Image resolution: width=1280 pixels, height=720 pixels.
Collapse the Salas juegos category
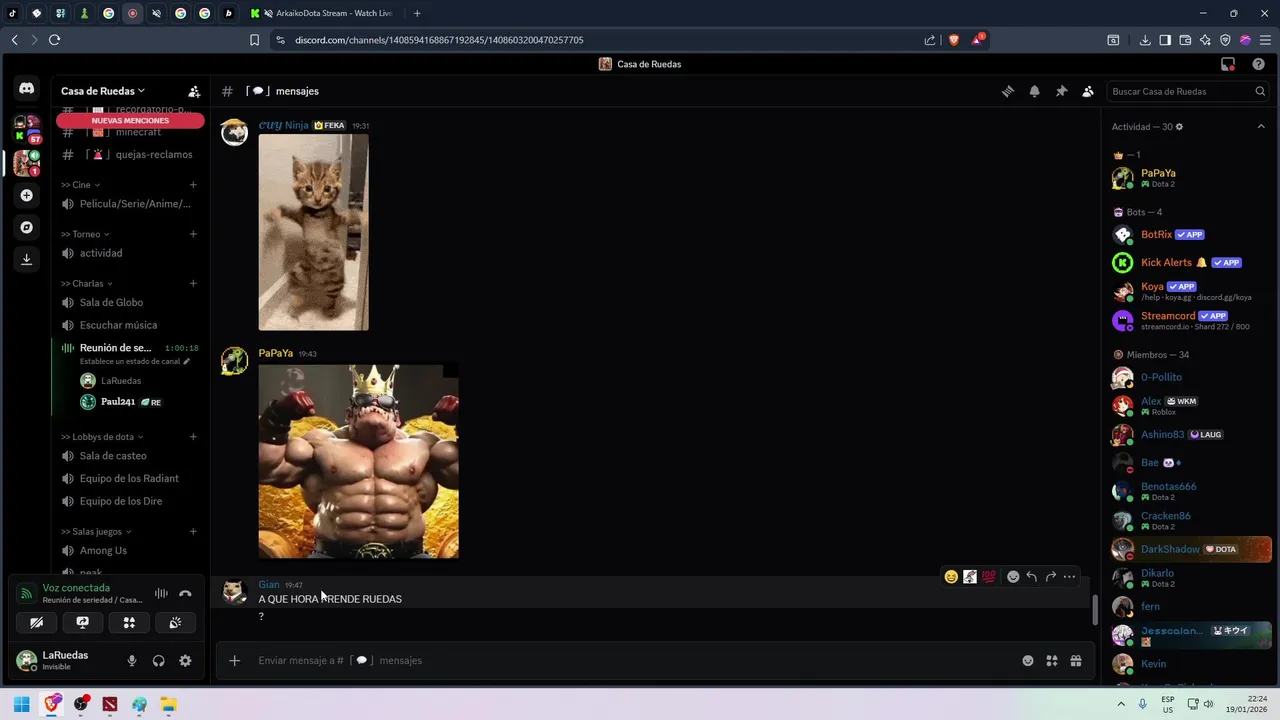click(x=97, y=531)
